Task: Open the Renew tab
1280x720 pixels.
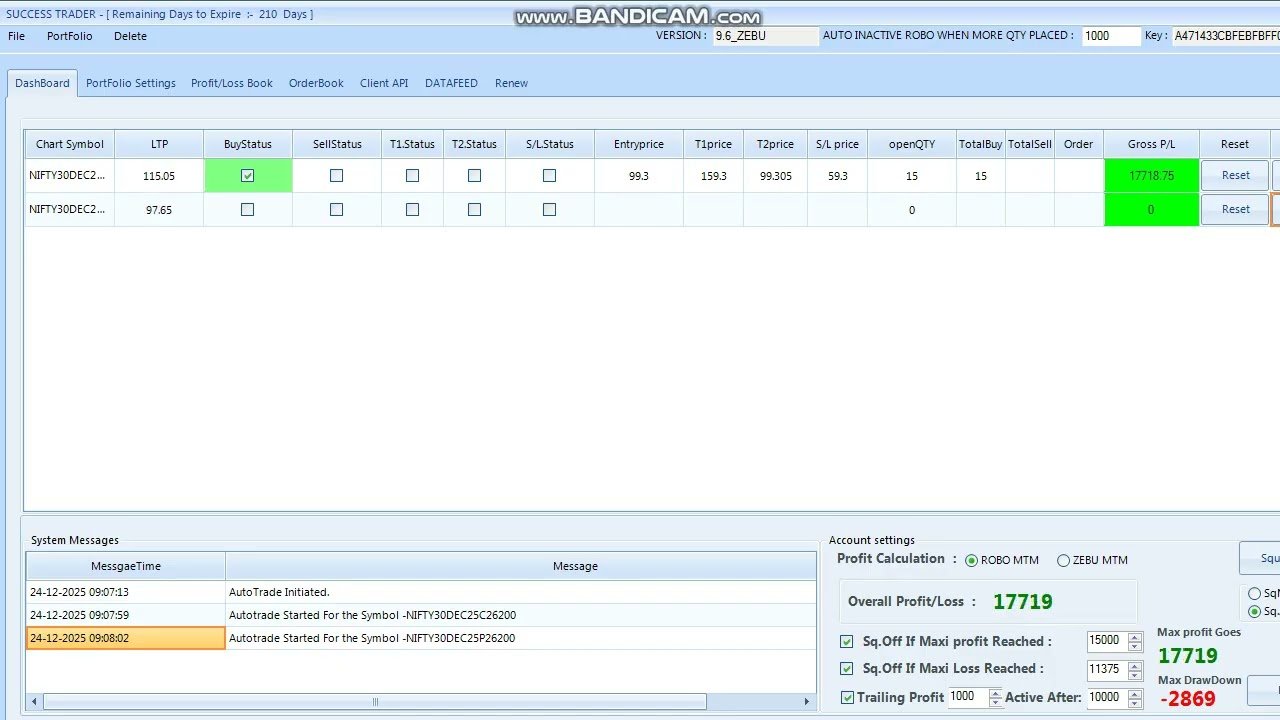Action: 511,83
